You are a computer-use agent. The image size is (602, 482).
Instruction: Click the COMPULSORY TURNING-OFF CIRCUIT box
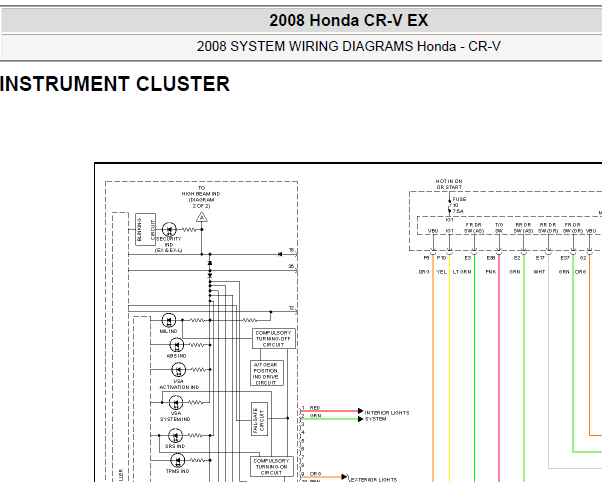tap(274, 339)
